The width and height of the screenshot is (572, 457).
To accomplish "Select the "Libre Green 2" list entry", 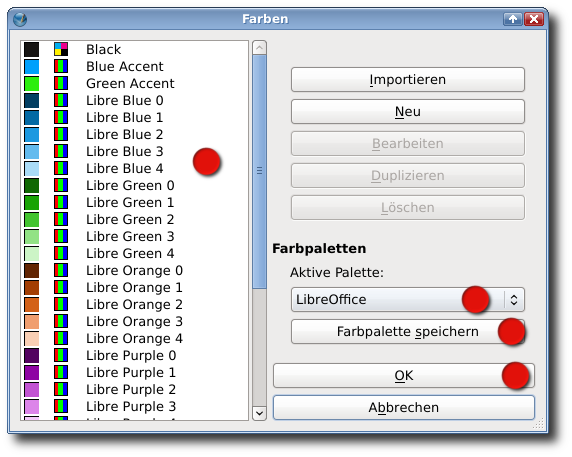I will point(135,219).
